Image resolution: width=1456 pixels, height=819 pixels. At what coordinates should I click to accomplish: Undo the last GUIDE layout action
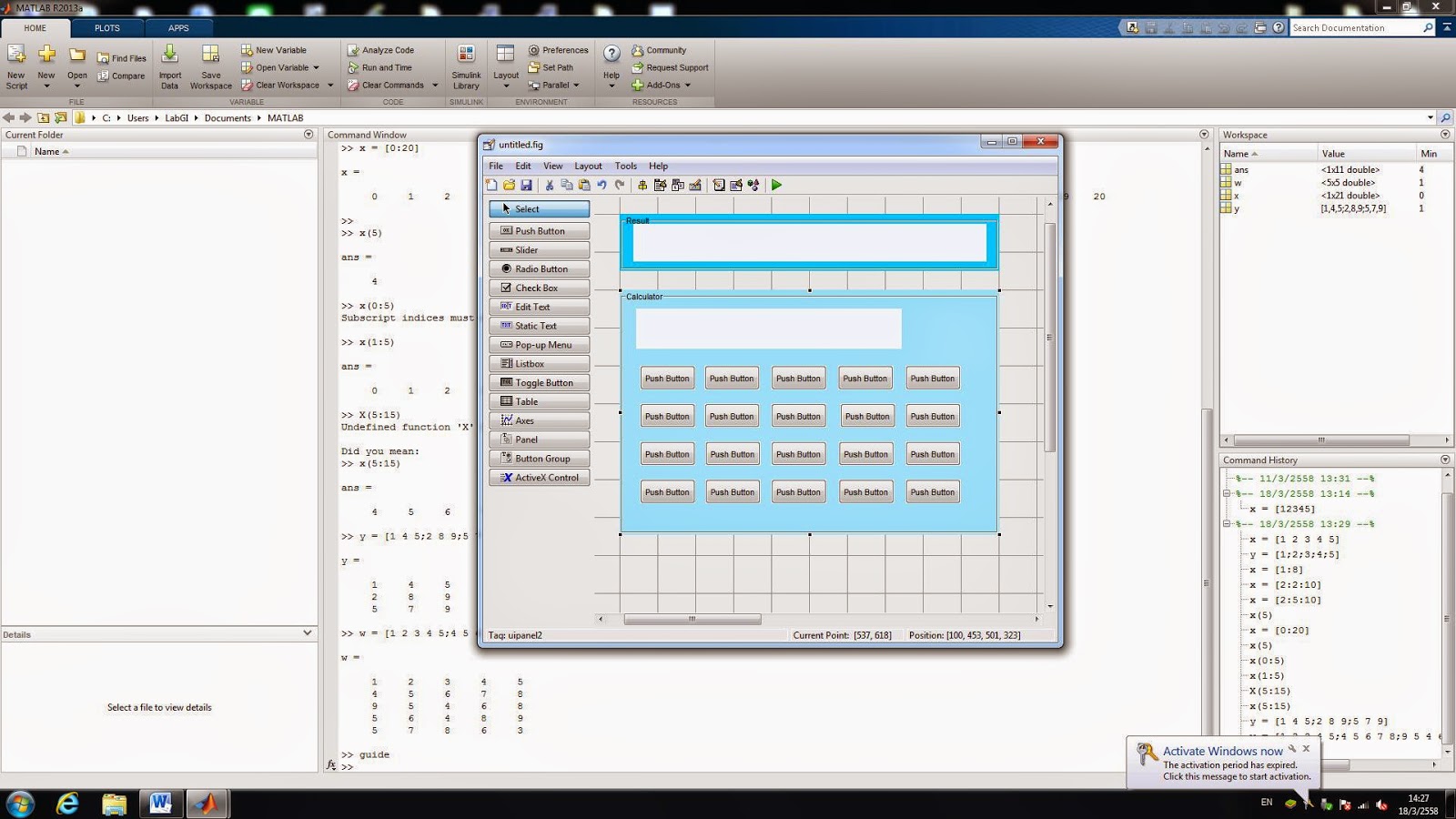pos(602,185)
